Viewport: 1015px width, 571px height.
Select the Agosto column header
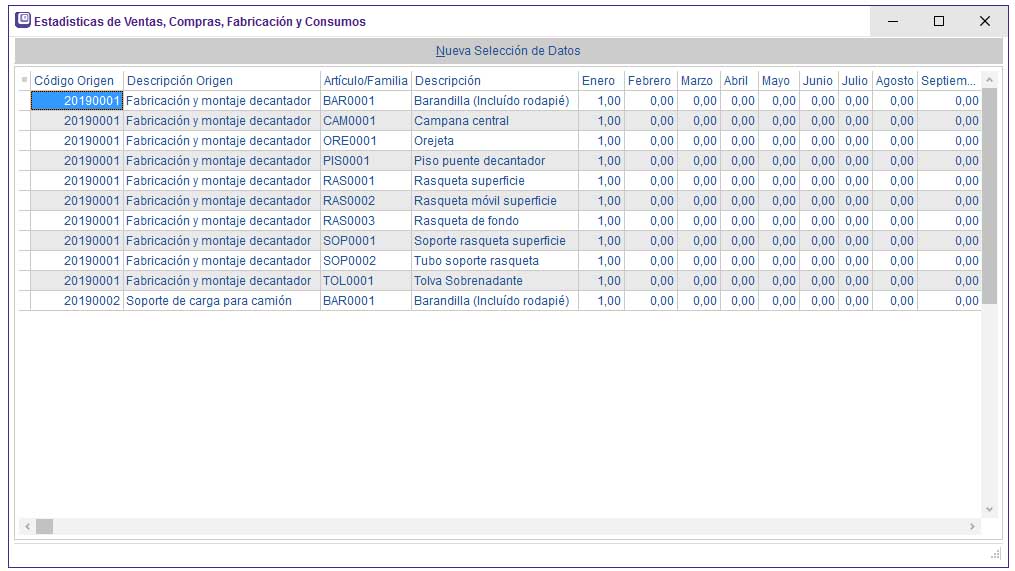point(894,81)
